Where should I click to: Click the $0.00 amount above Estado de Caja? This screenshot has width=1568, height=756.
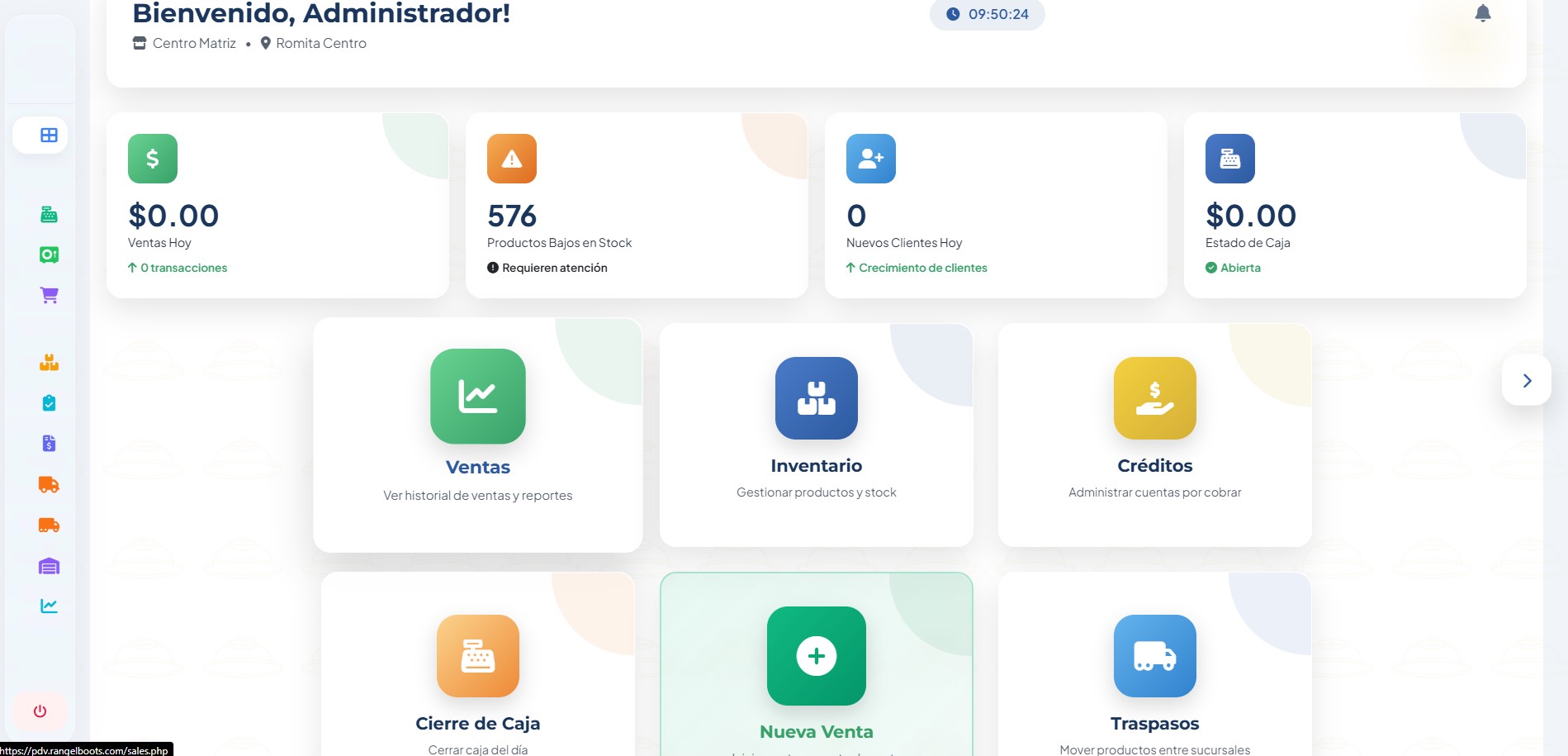click(x=1251, y=216)
